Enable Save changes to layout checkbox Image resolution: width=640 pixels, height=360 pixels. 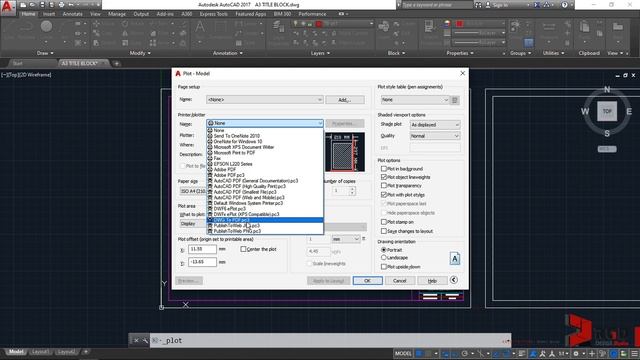(384, 231)
